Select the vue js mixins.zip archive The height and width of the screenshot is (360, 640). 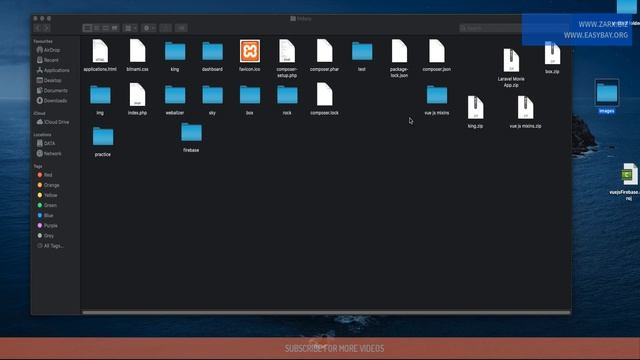[525, 112]
